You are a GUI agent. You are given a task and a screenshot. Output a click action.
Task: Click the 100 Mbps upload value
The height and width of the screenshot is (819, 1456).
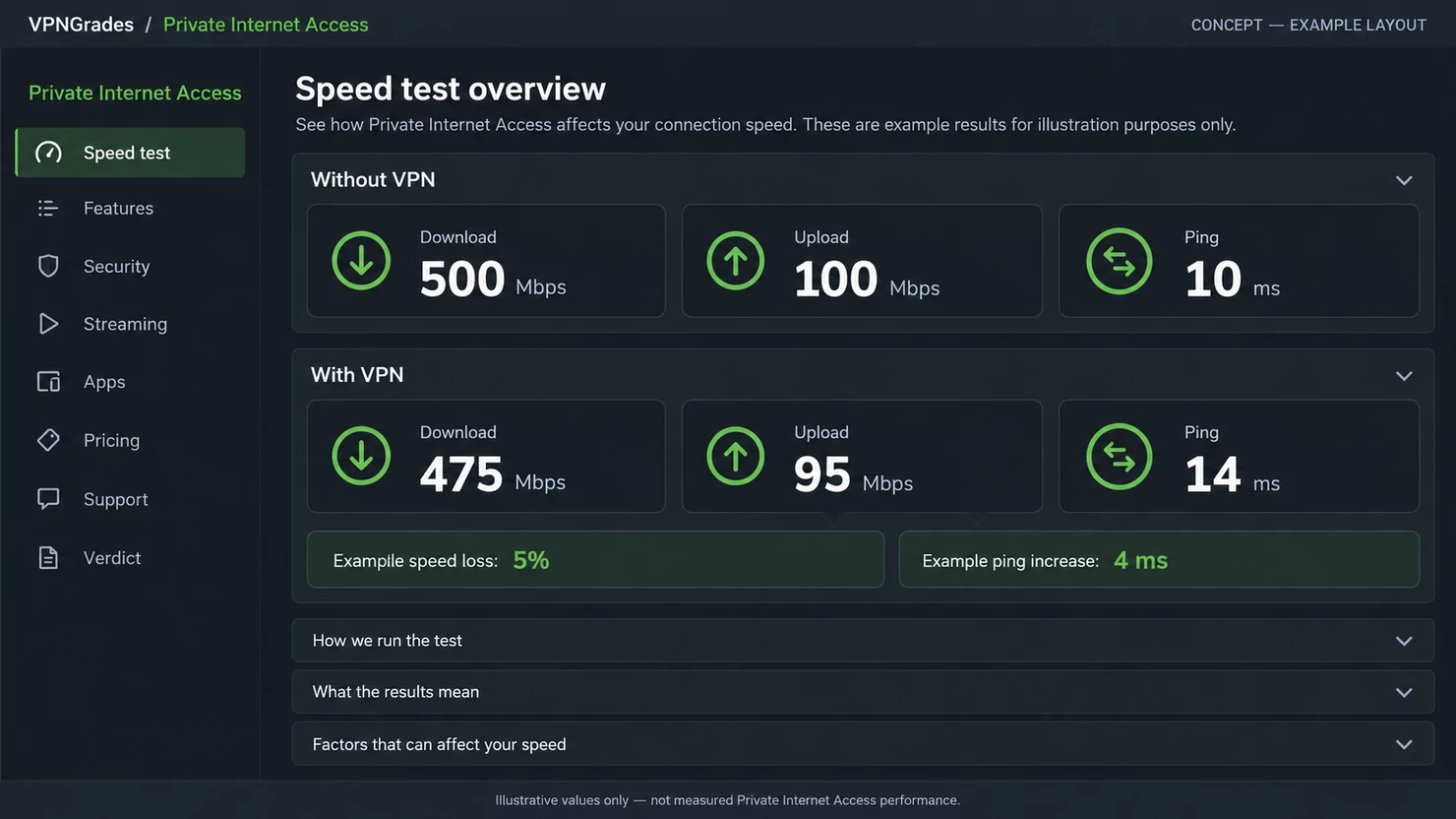pos(867,280)
